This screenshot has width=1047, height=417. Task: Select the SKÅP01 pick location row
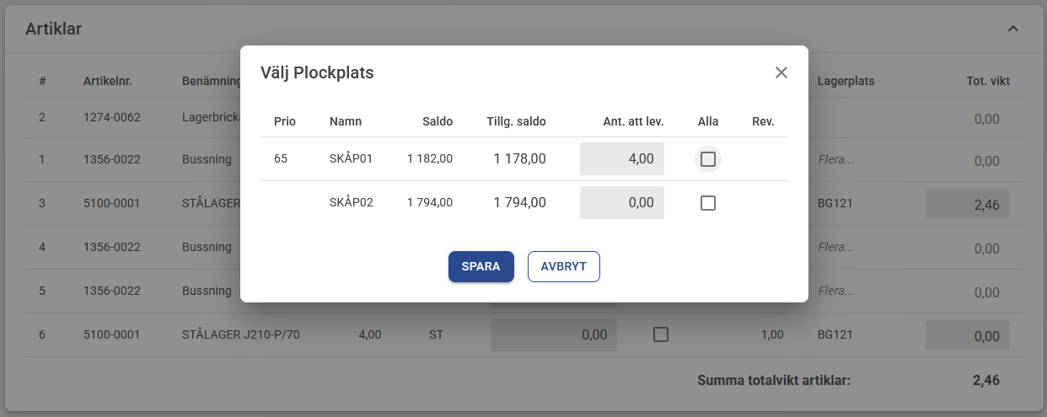pos(351,159)
